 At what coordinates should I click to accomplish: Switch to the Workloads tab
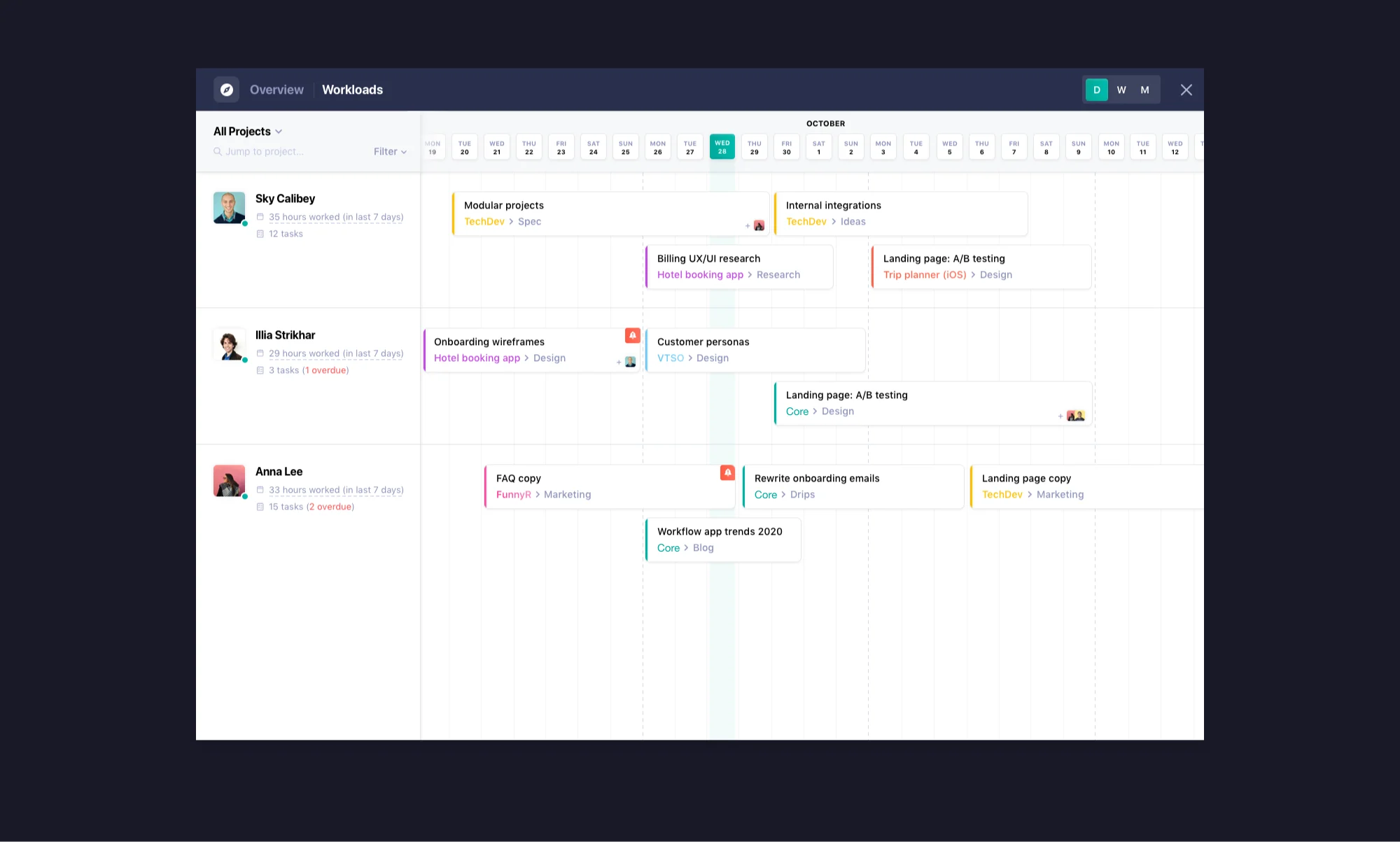click(x=352, y=90)
